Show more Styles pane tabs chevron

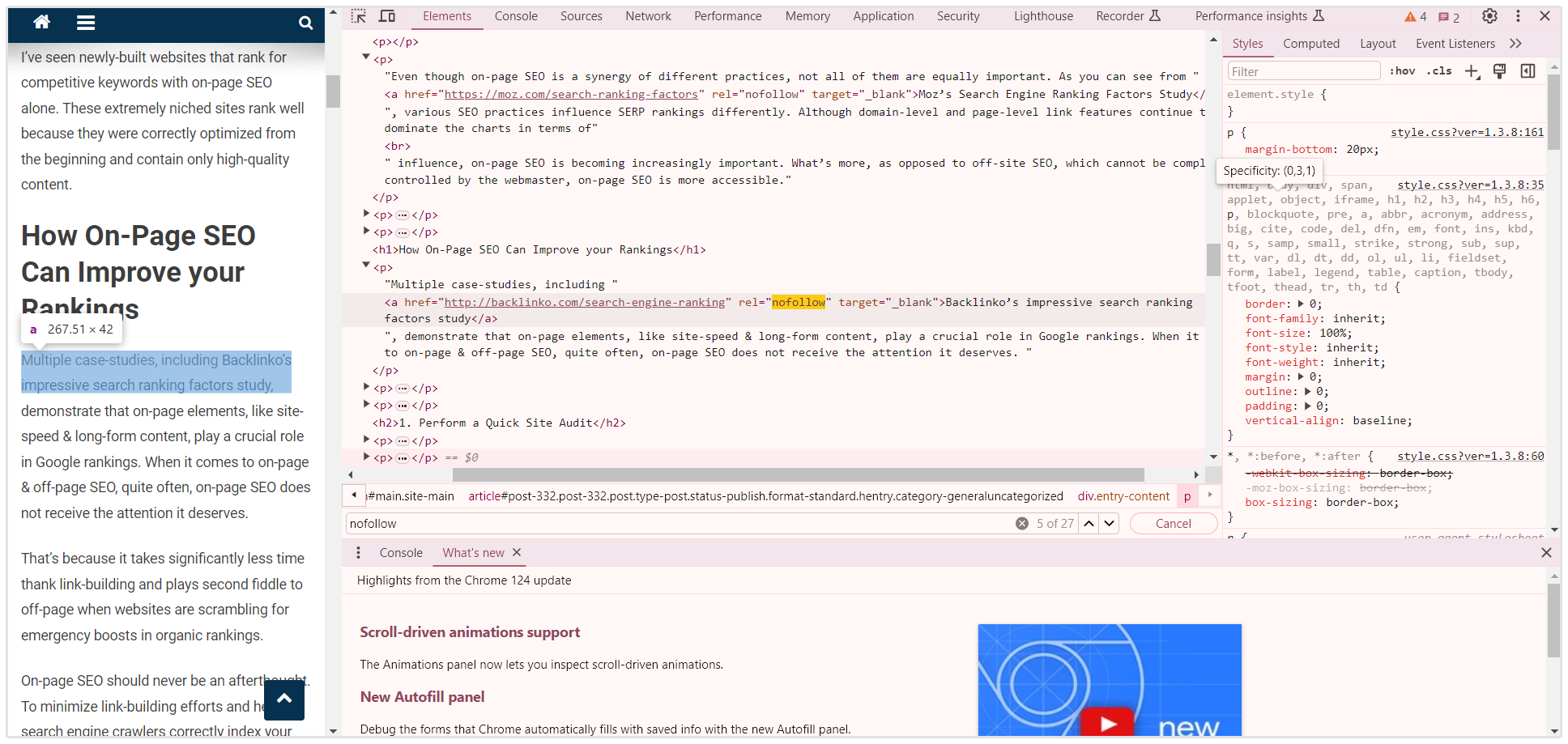pos(1515,44)
